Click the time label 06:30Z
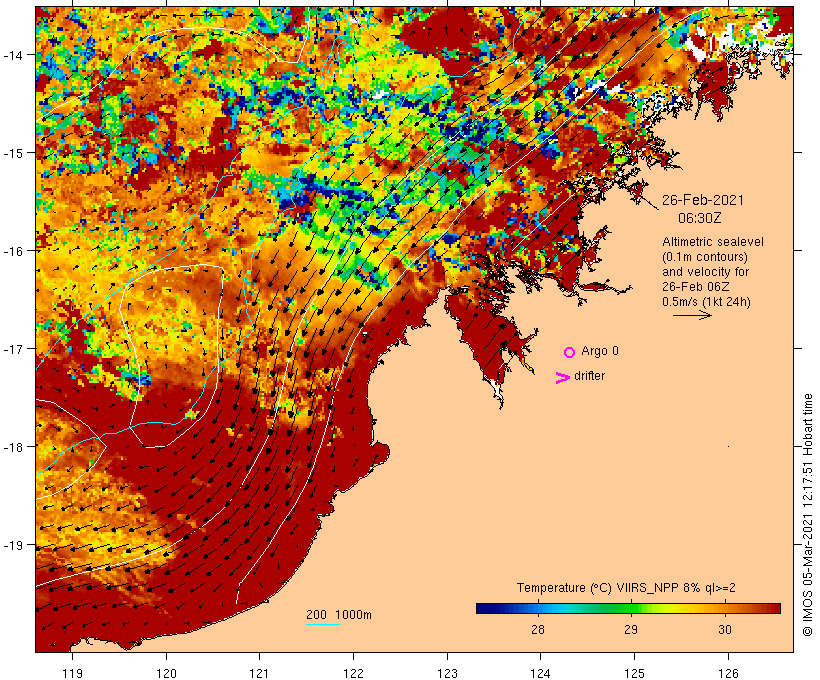 (700, 218)
